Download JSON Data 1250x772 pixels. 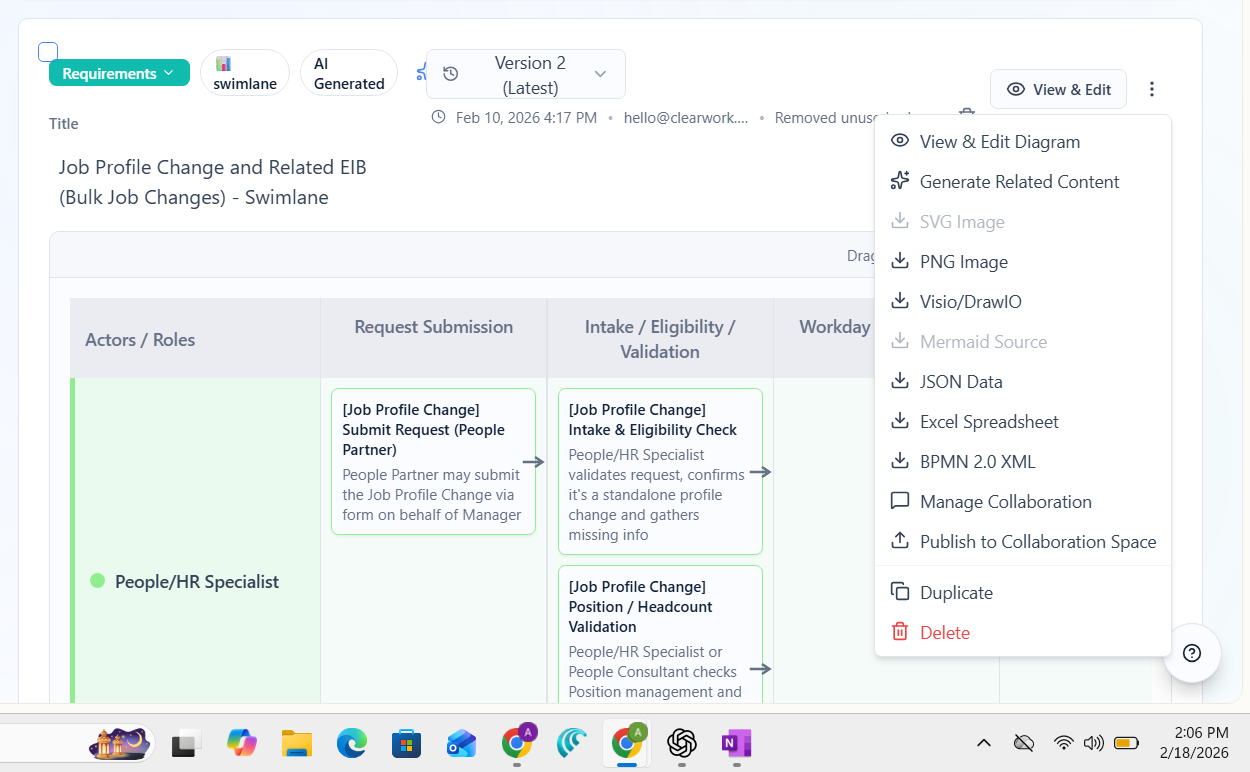[x=1023, y=381]
